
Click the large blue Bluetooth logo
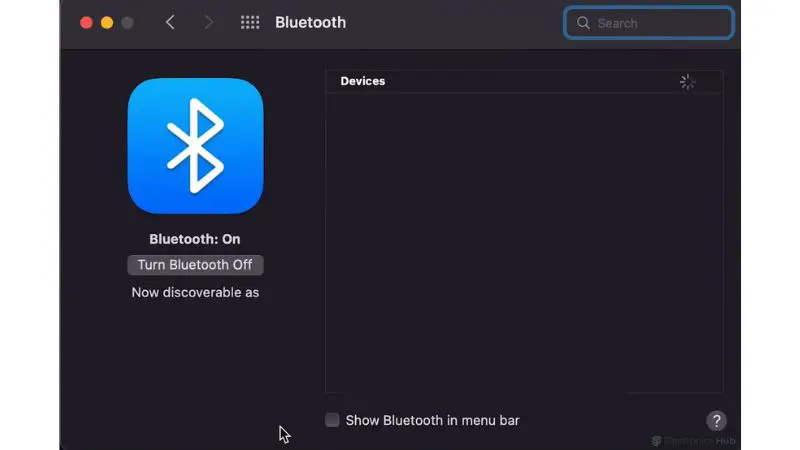tap(195, 147)
